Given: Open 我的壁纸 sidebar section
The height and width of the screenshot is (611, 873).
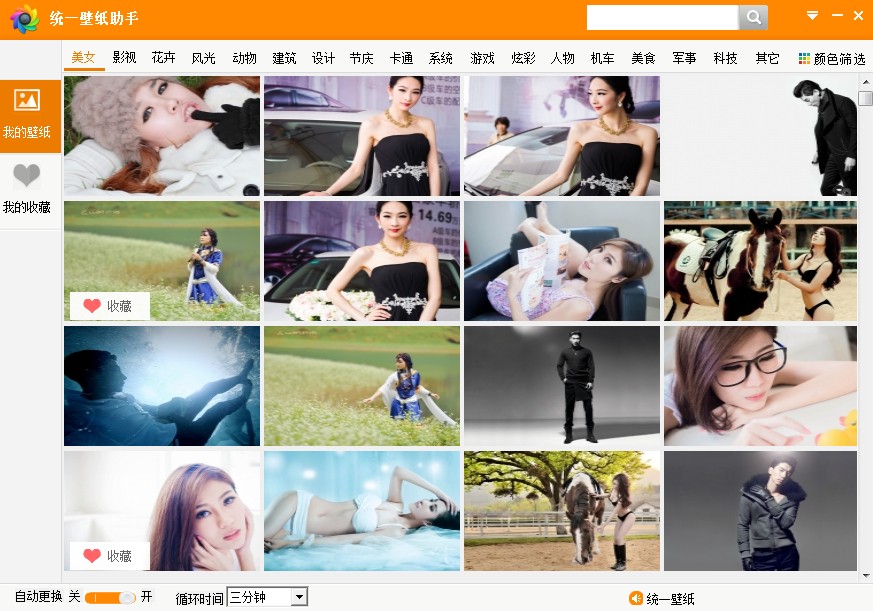Looking at the screenshot, I should 30,116.
